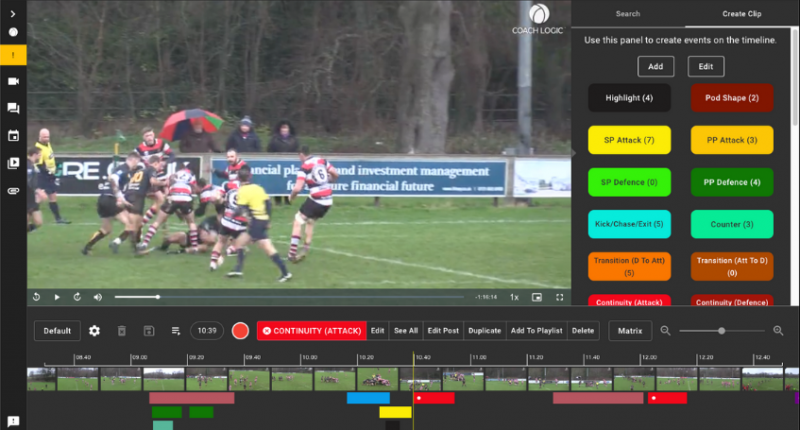800x430 pixels.
Task: Switch to the Search tab
Action: [628, 14]
